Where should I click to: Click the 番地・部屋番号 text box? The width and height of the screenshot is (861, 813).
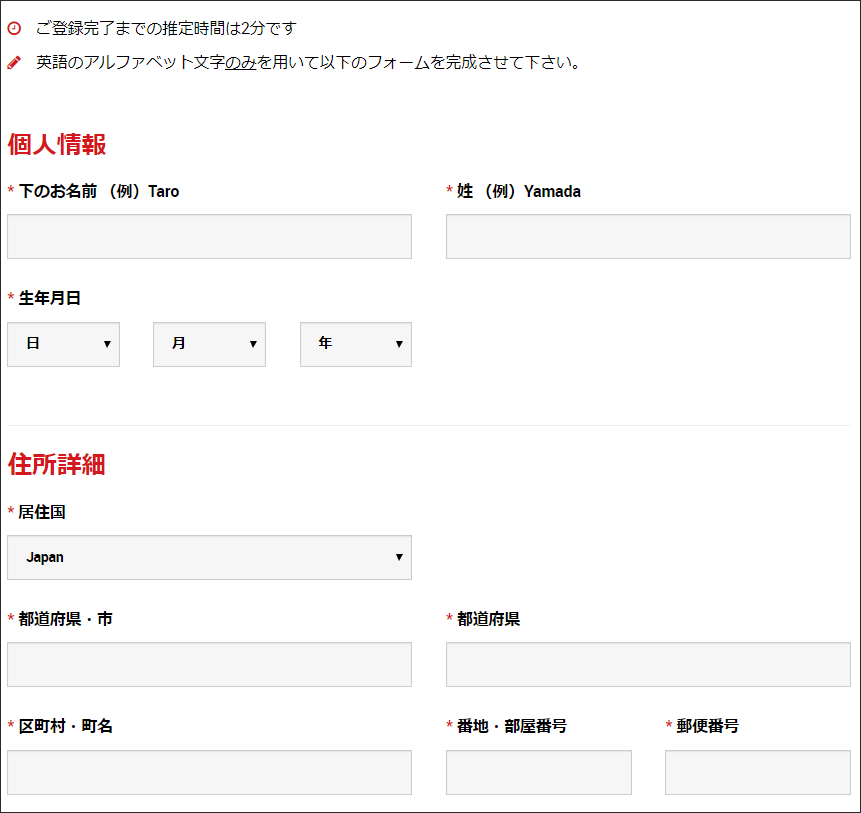point(538,772)
